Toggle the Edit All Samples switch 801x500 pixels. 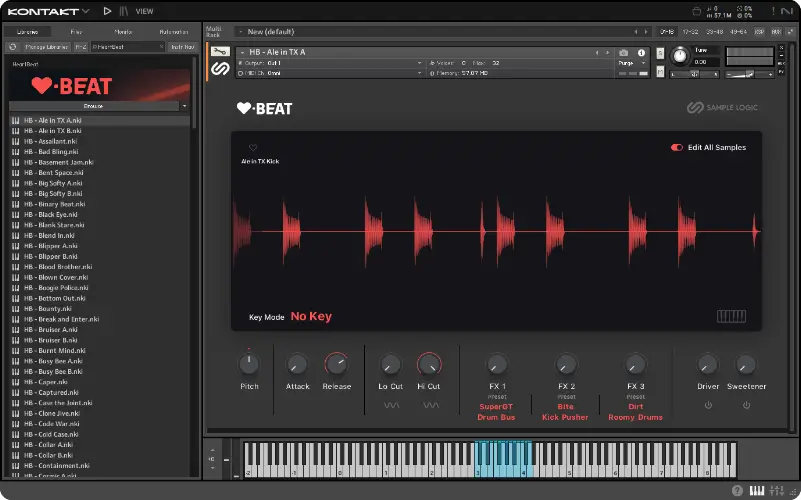pyautogui.click(x=677, y=148)
